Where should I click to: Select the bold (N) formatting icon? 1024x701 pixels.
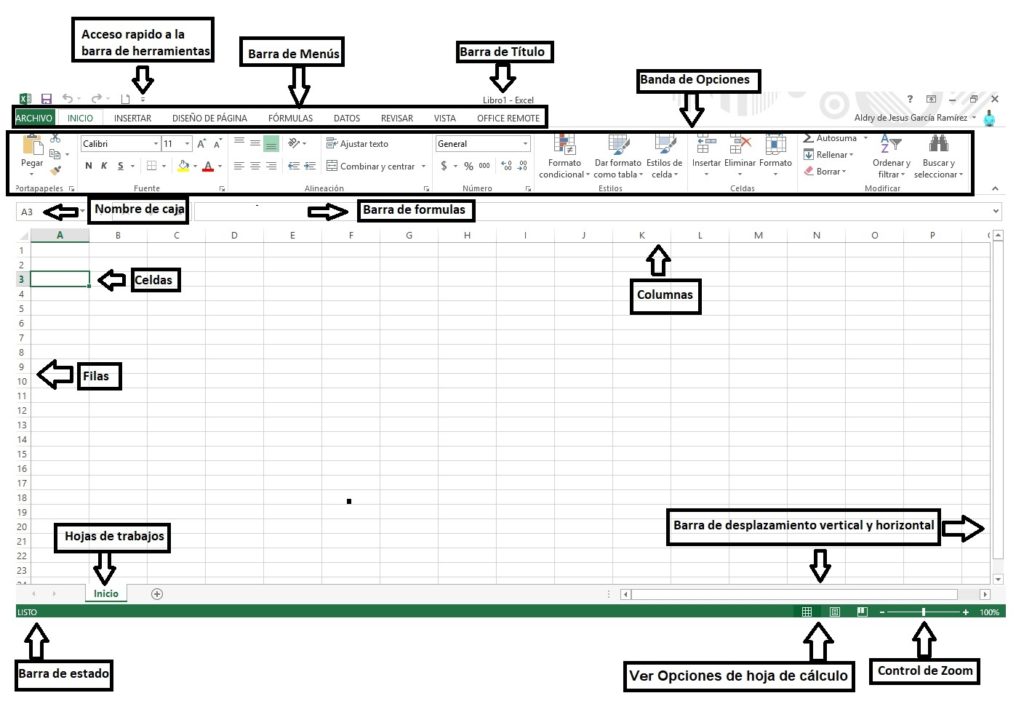coord(87,164)
